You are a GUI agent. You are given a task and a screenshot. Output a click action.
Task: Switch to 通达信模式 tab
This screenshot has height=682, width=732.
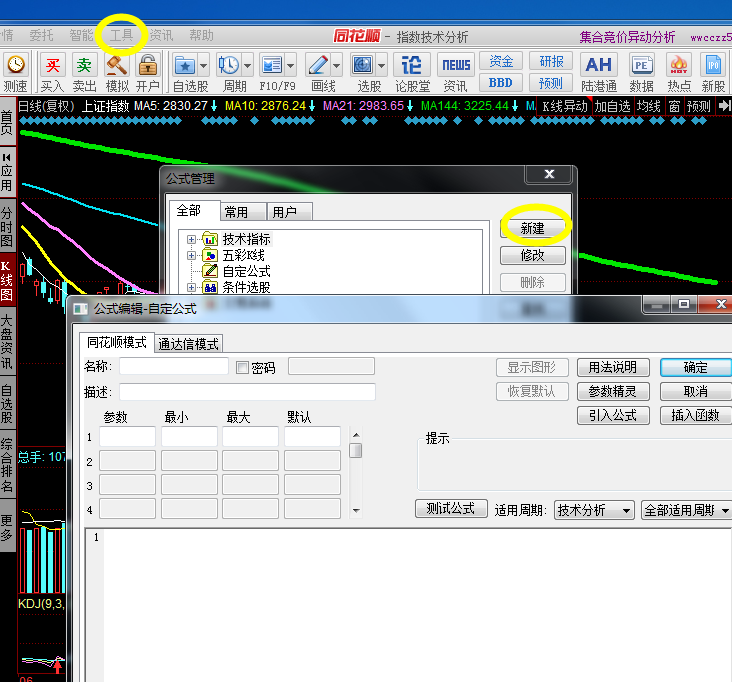point(189,344)
